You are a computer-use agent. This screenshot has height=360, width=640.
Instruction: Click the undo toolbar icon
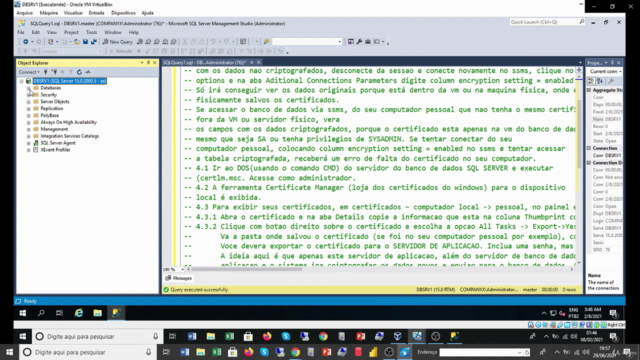point(213,42)
